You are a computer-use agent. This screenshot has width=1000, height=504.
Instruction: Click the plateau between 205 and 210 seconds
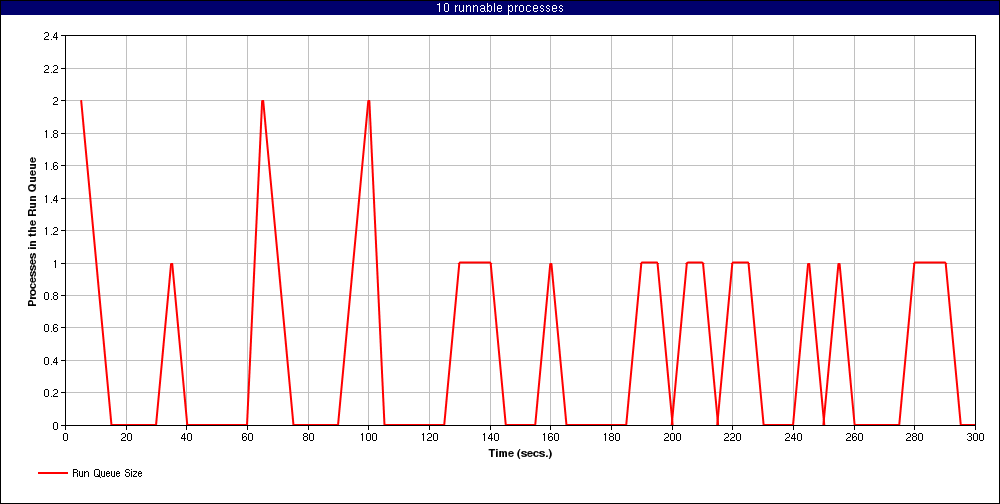click(x=695, y=262)
